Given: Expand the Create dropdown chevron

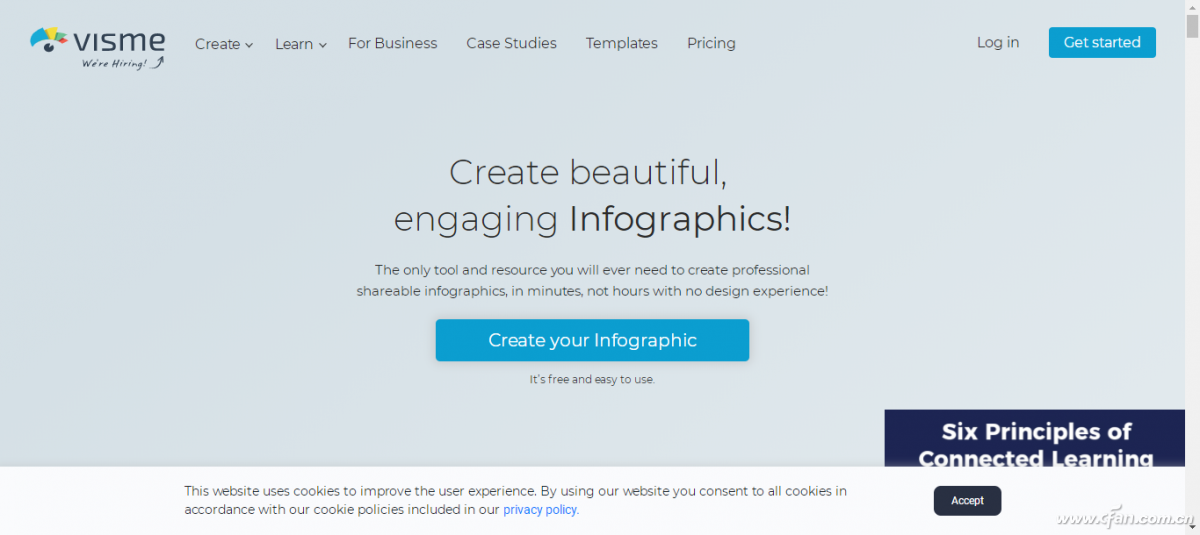Looking at the screenshot, I should [249, 45].
